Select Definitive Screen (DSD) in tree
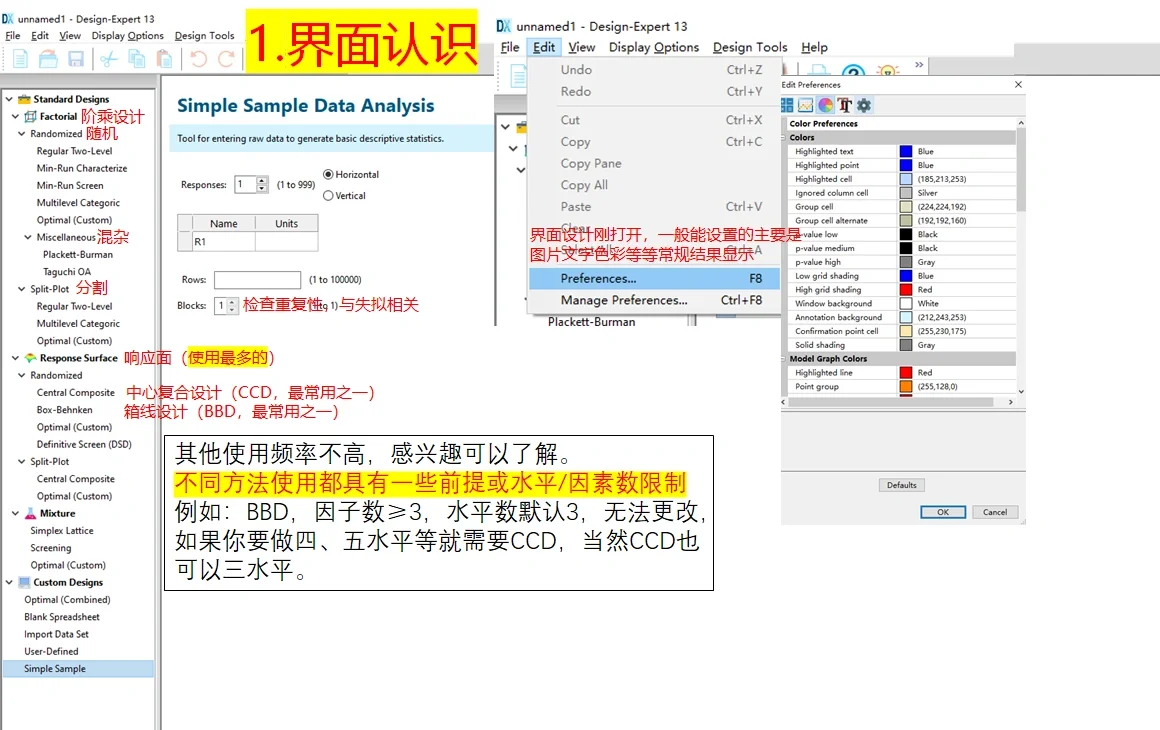1160x730 pixels. pyautogui.click(x=84, y=445)
